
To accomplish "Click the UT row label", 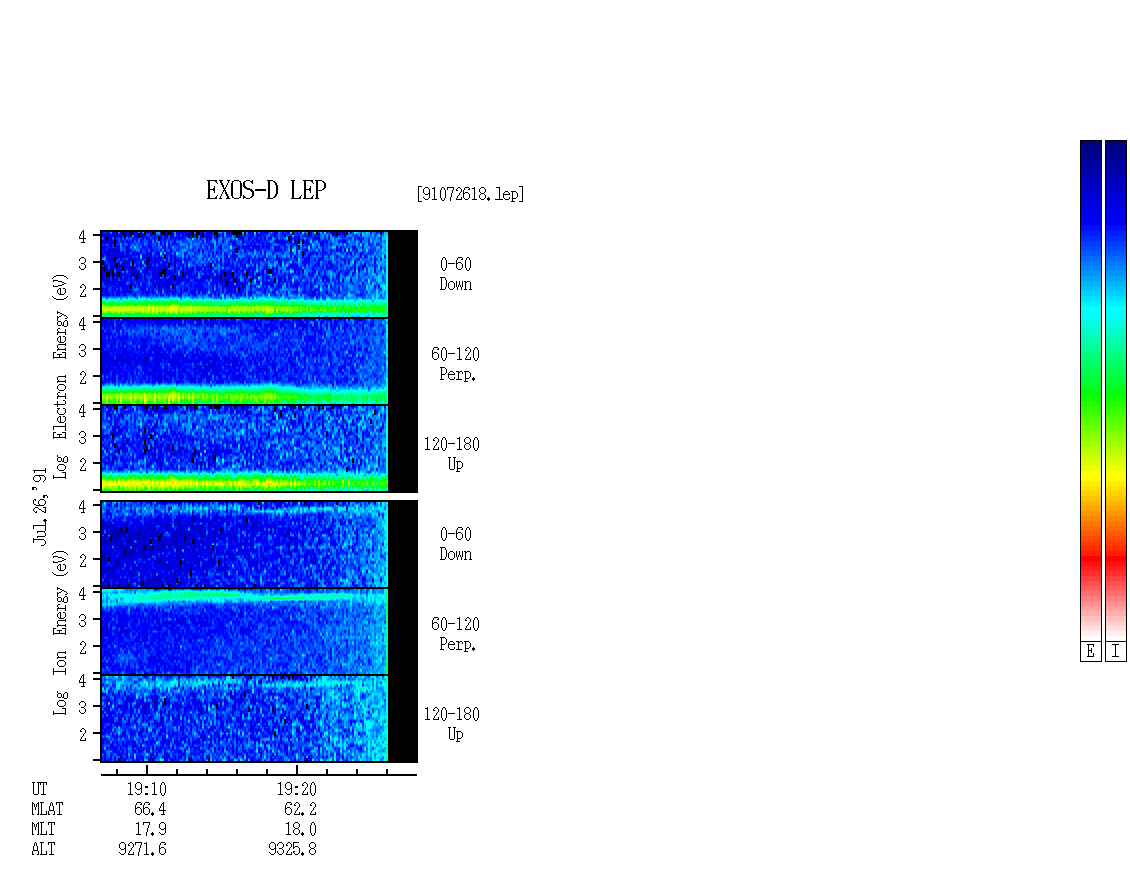I will [40, 789].
